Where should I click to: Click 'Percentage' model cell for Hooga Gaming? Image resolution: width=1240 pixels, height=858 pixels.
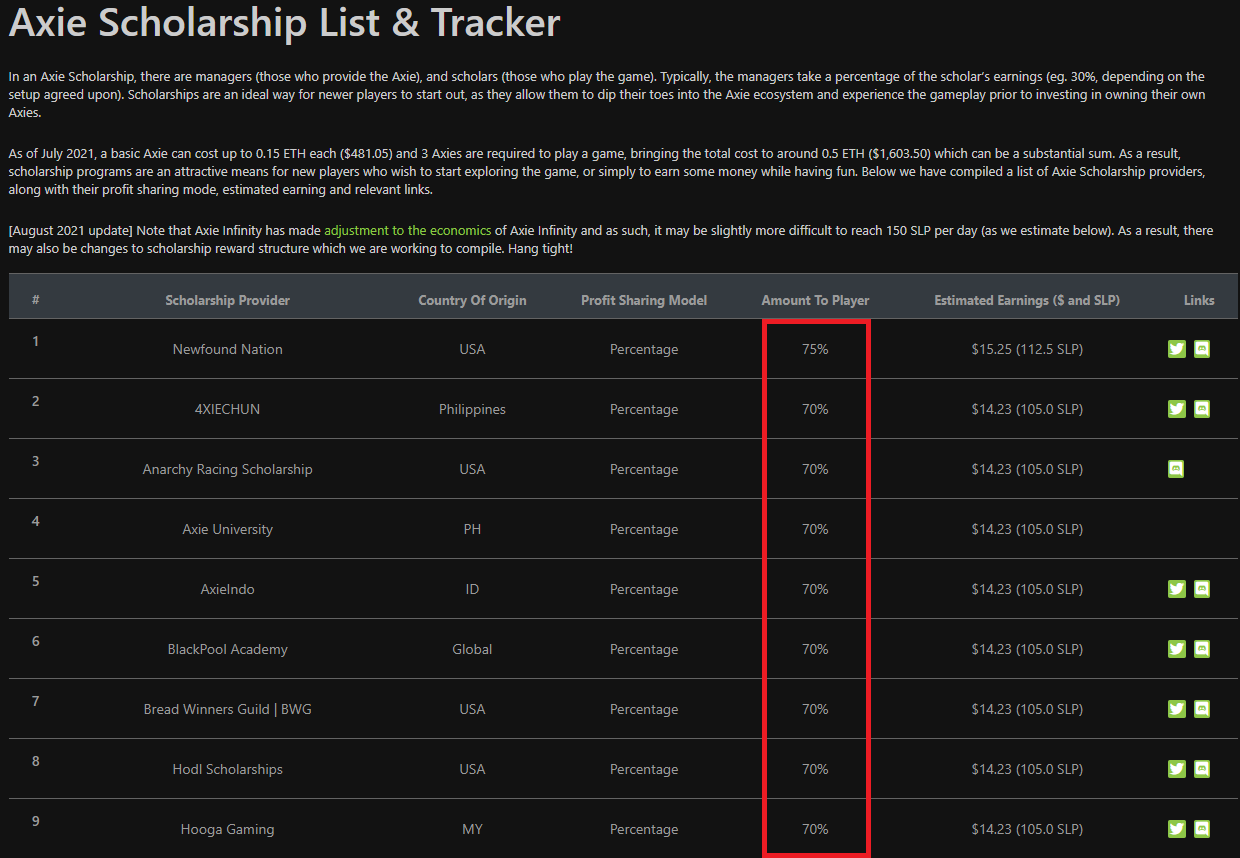(x=644, y=829)
